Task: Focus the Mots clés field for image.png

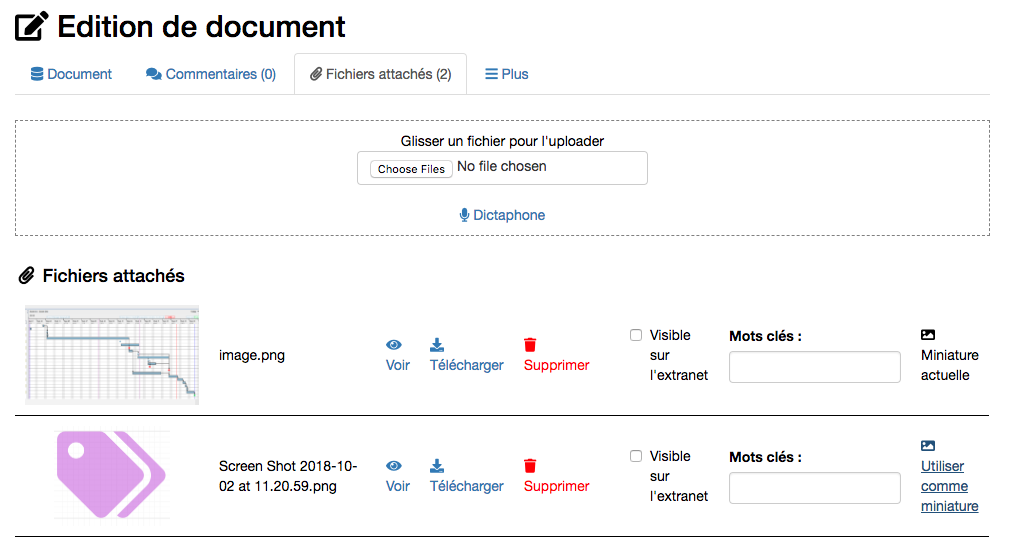Action: (814, 367)
